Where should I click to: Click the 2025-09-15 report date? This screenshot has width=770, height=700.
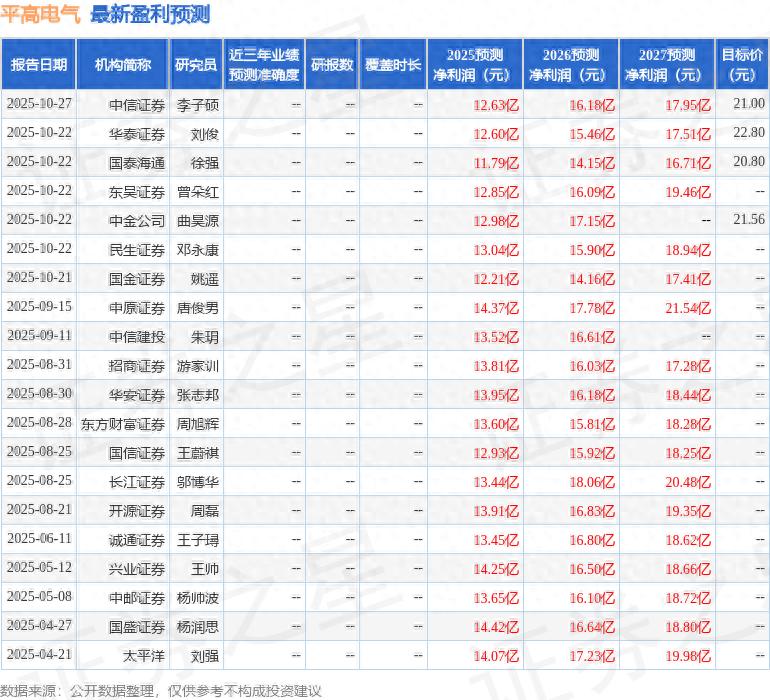click(39, 307)
